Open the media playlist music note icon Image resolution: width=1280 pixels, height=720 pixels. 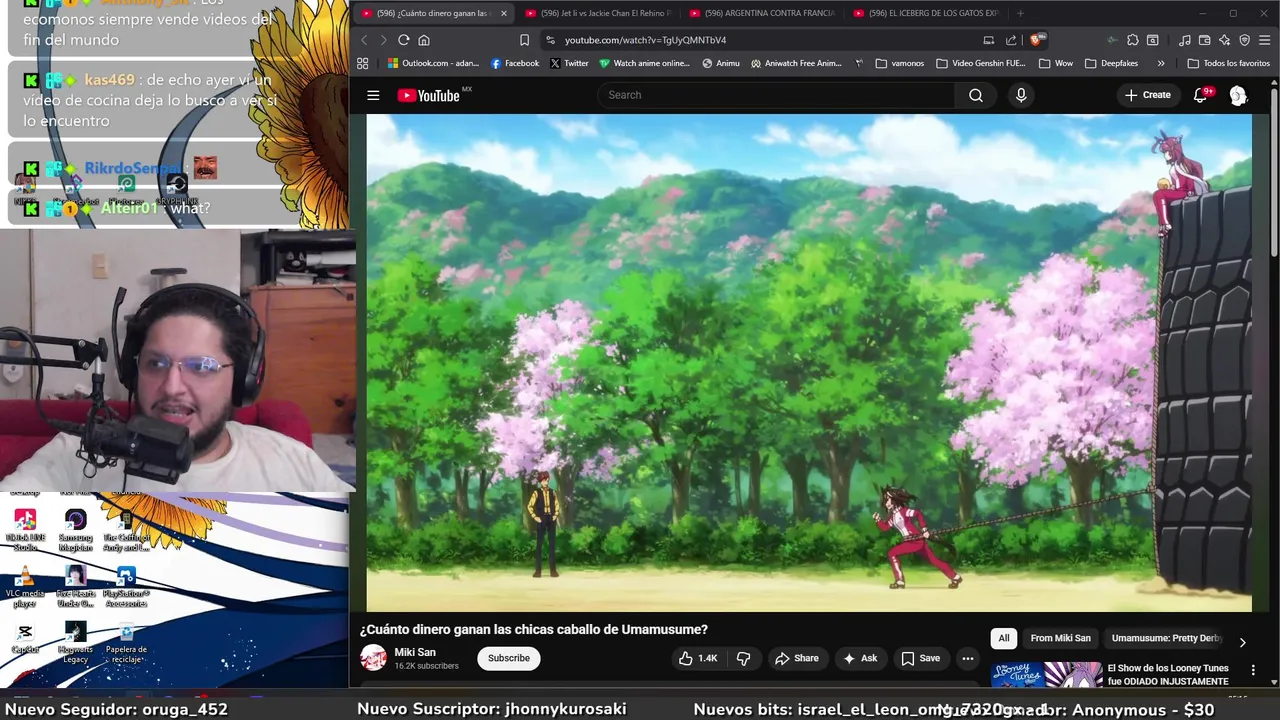point(1185,40)
